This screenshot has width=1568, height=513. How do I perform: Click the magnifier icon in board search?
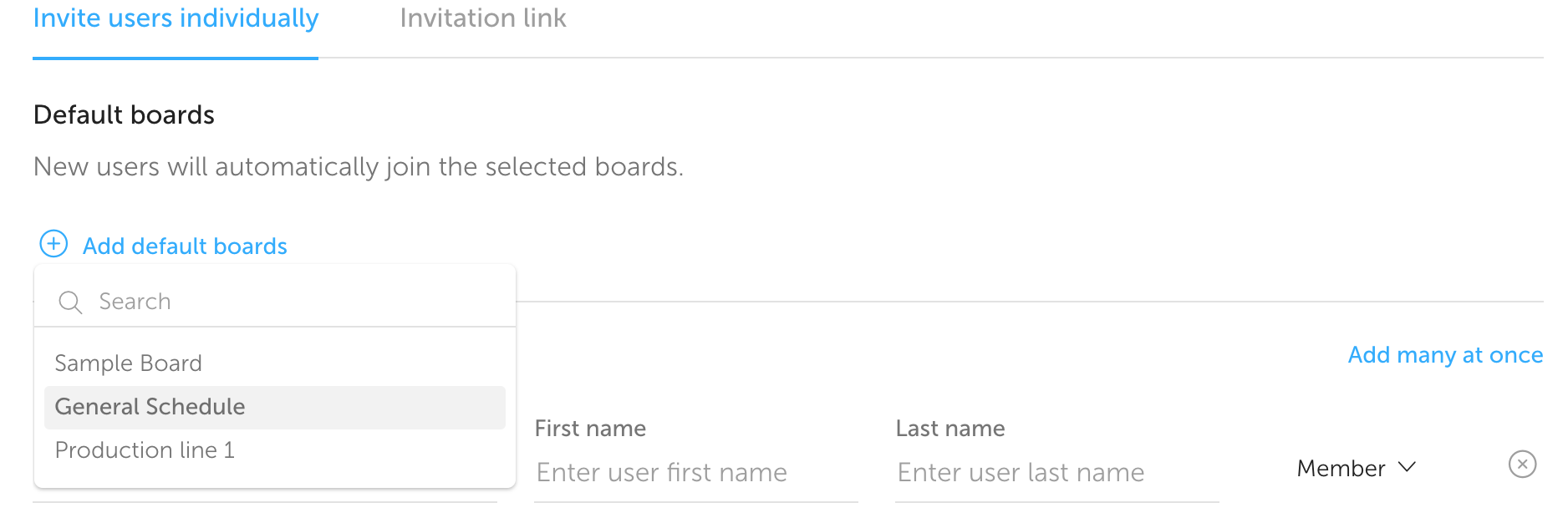point(70,302)
